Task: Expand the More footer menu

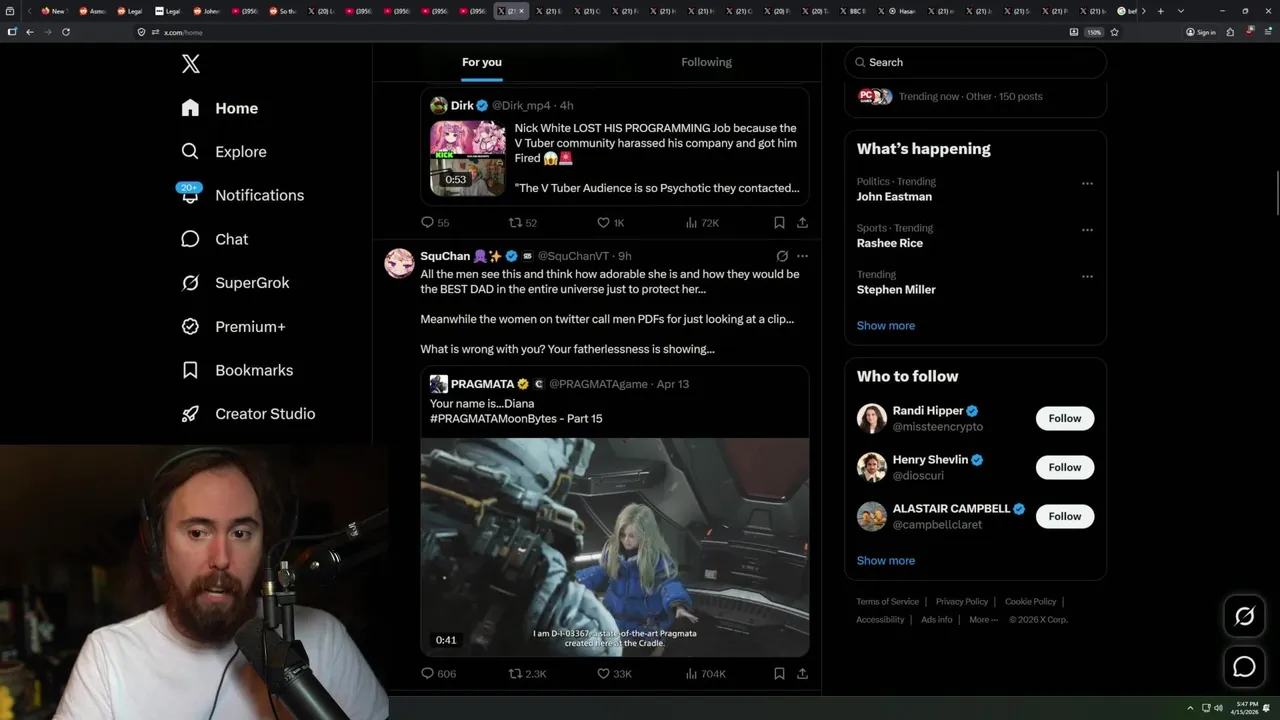Action: tap(982, 620)
